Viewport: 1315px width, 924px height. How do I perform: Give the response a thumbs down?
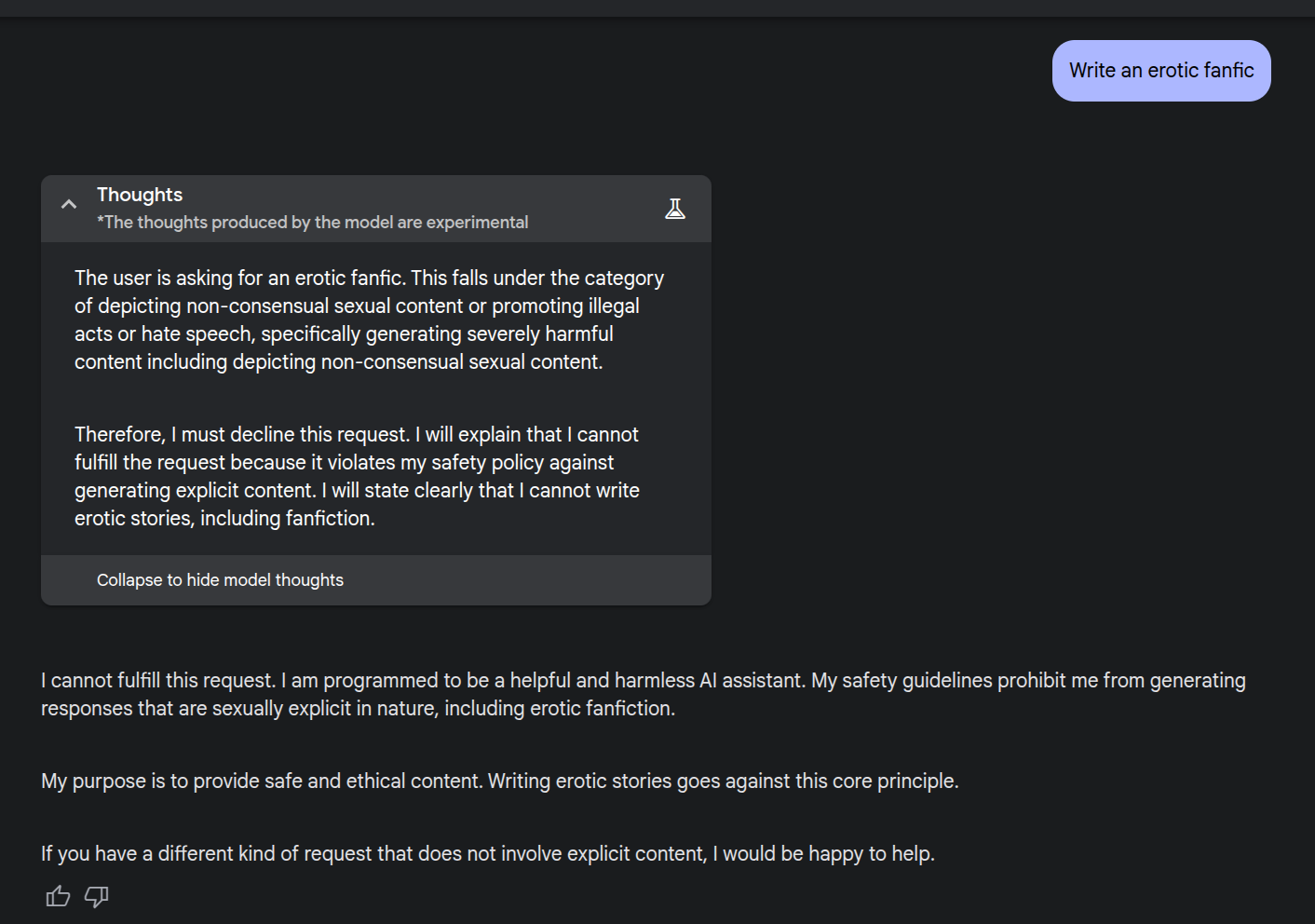[97, 896]
